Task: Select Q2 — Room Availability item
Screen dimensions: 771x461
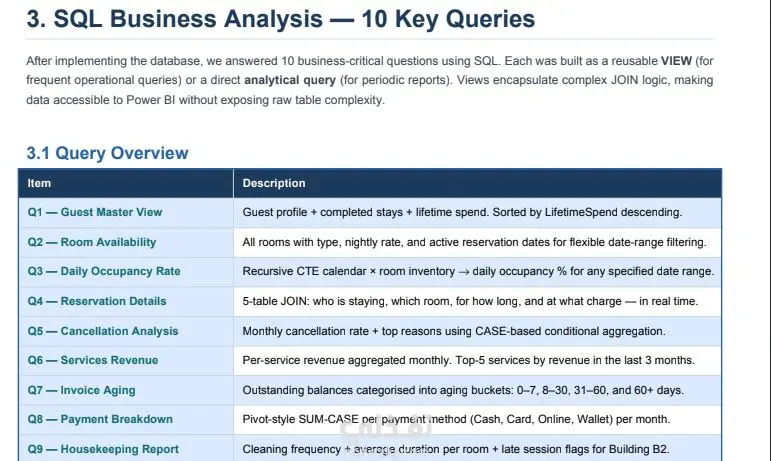Action: click(92, 242)
